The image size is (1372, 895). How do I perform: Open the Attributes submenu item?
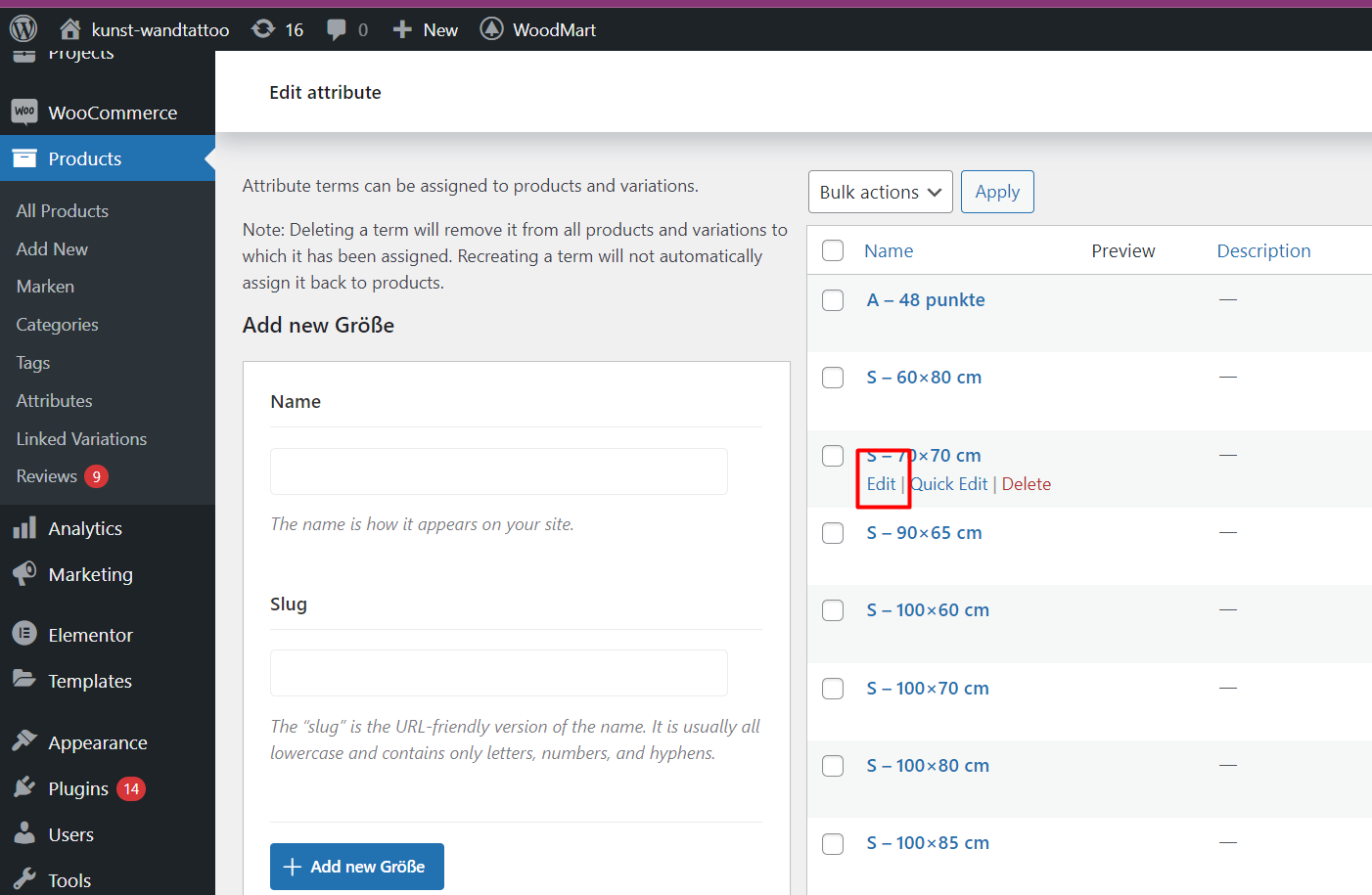click(54, 400)
